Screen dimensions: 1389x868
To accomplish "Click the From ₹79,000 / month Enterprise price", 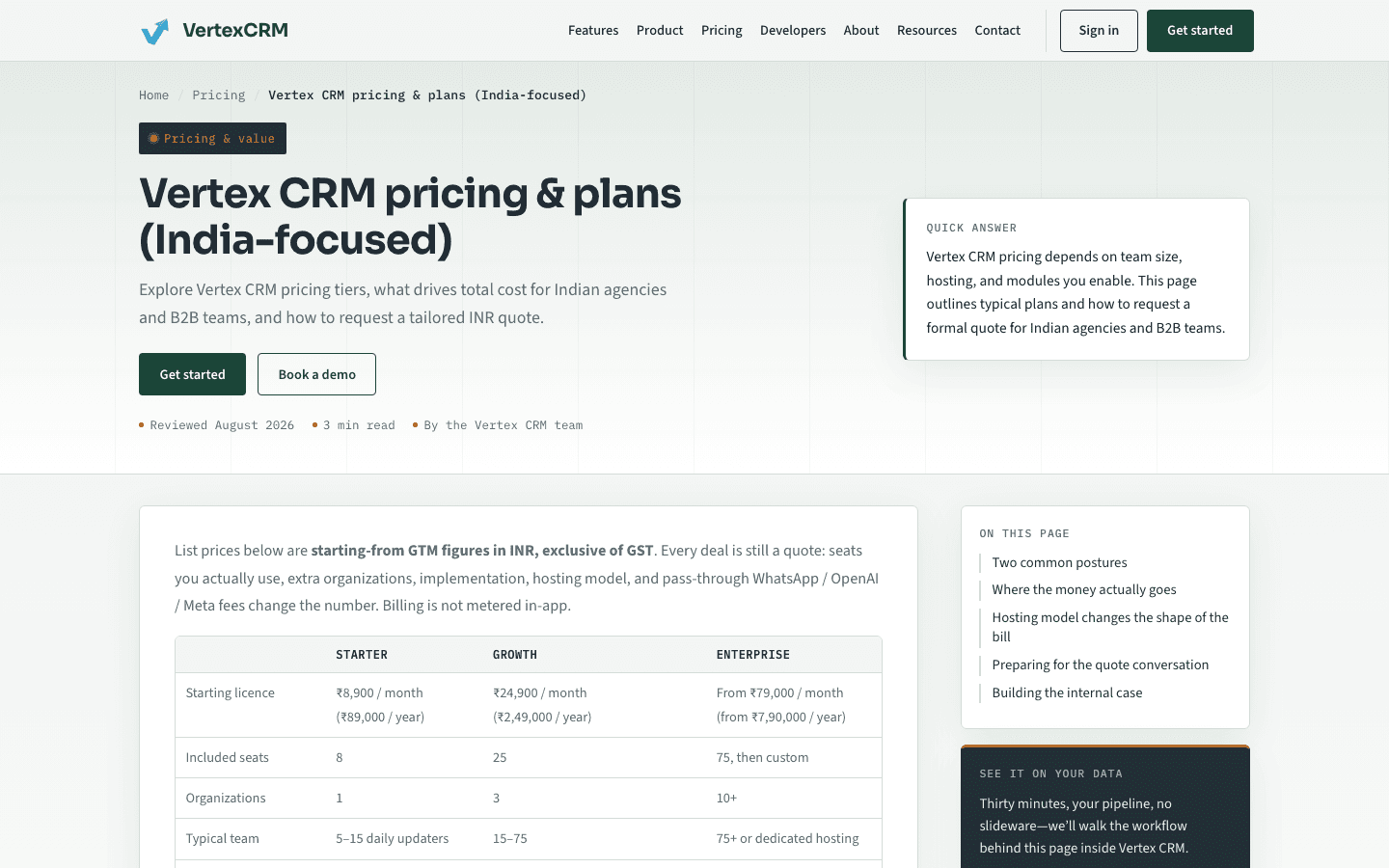I will click(779, 692).
